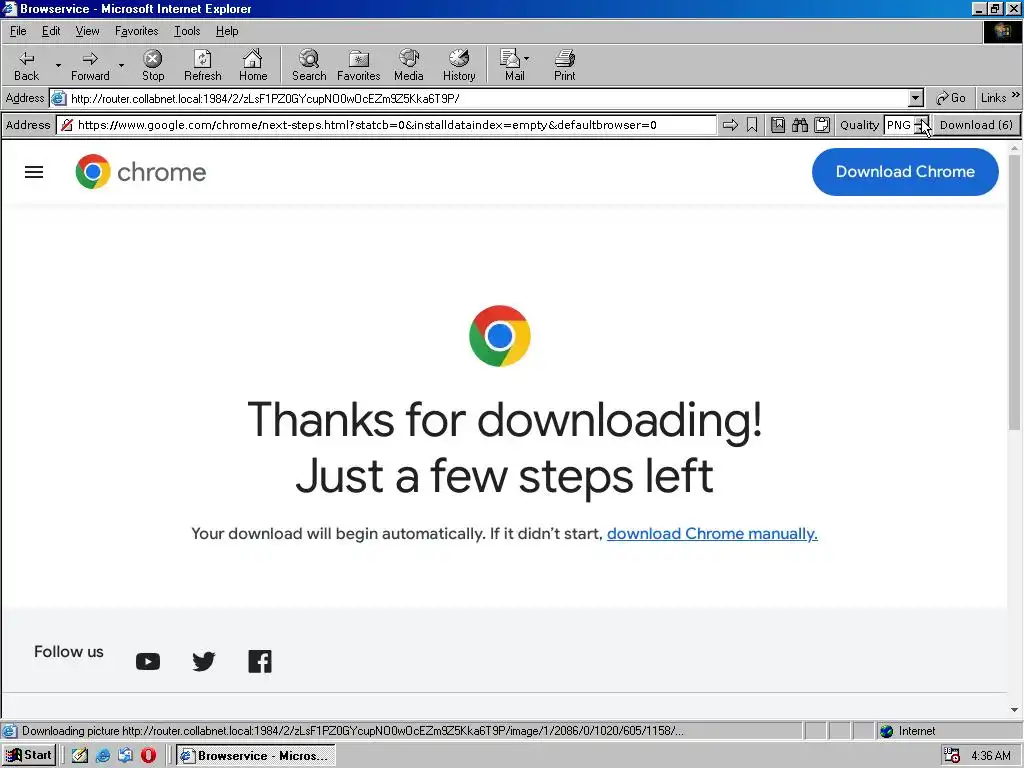Open the Twitter follow icon

(204, 662)
